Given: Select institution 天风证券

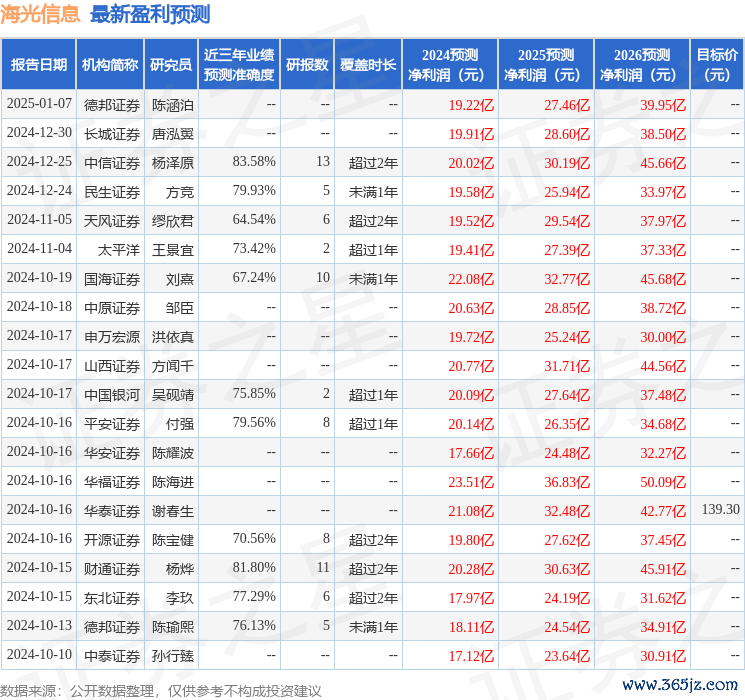Looking at the screenshot, I should pyautogui.click(x=112, y=221).
